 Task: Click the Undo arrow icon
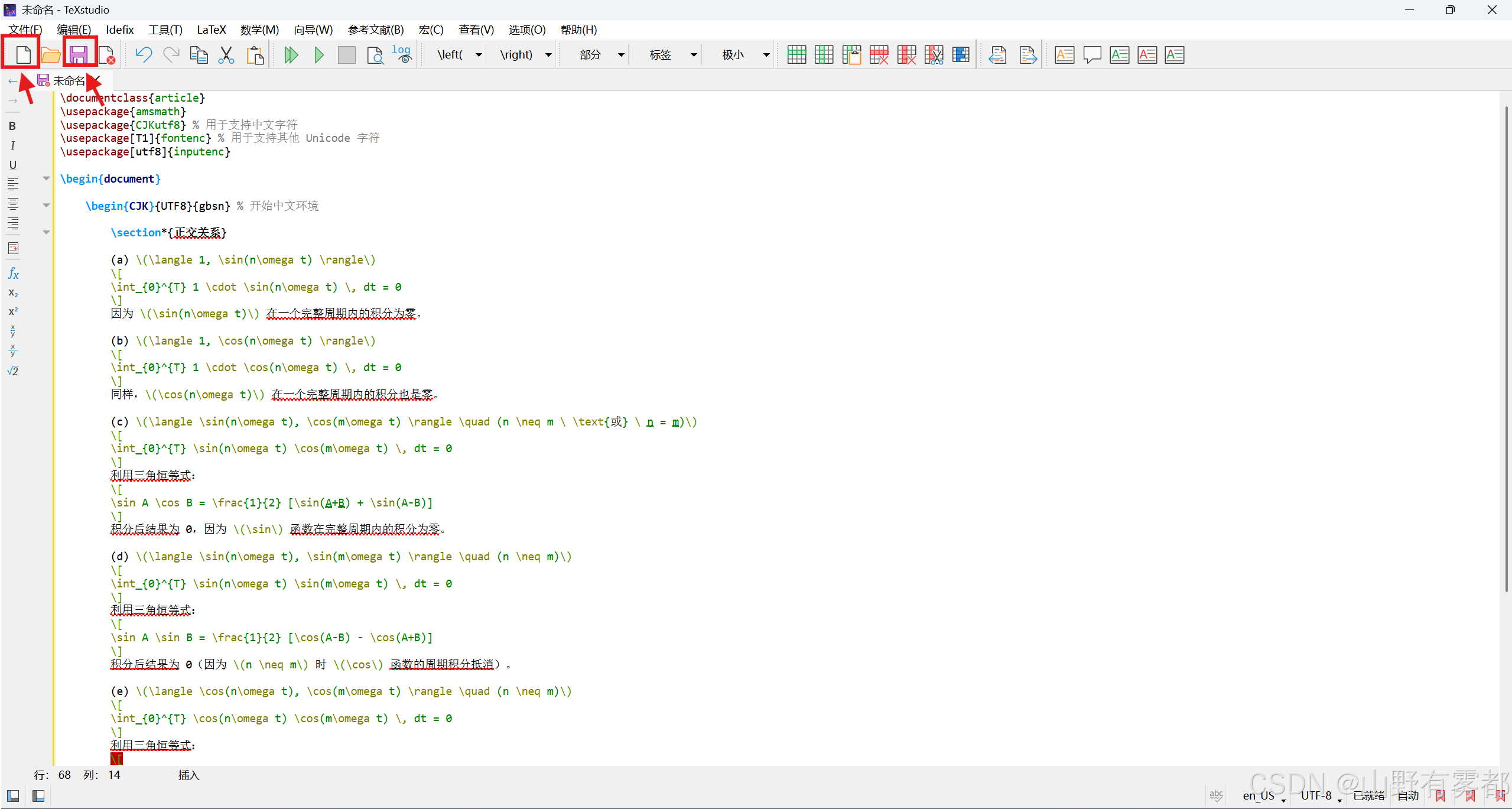144,55
